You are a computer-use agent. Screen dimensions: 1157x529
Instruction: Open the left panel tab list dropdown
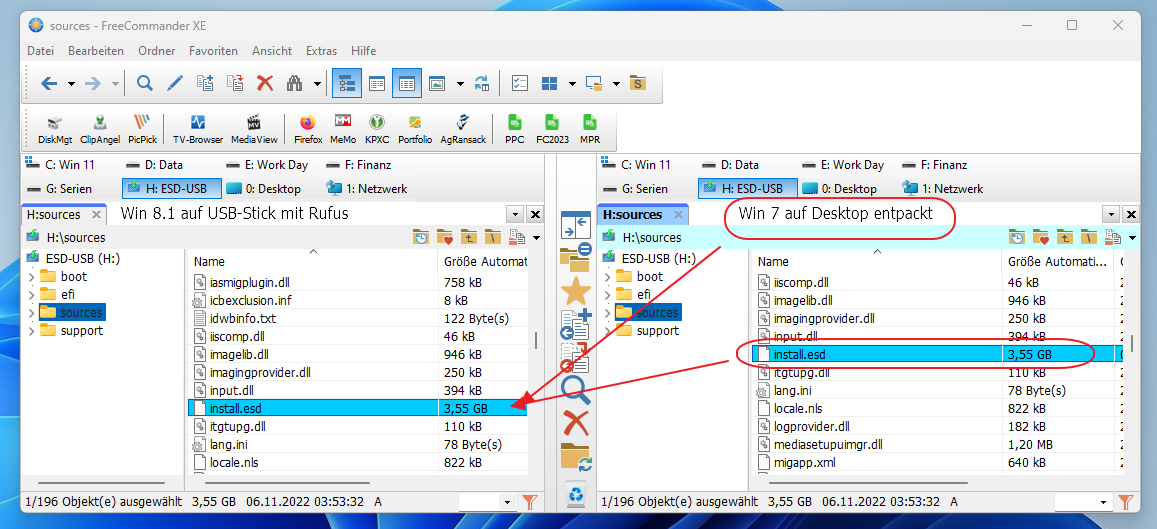click(x=515, y=215)
